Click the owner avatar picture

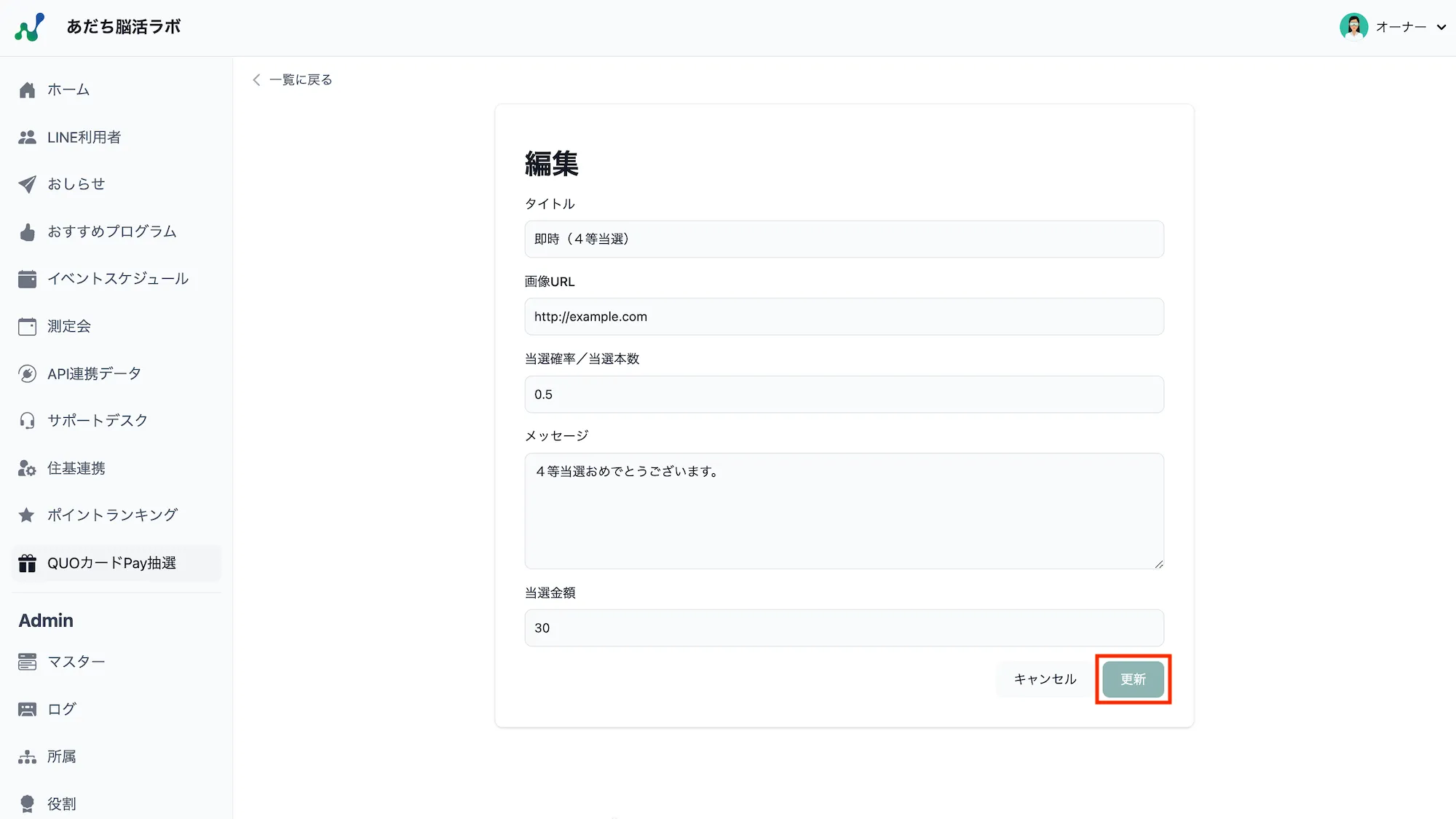pos(1353,27)
